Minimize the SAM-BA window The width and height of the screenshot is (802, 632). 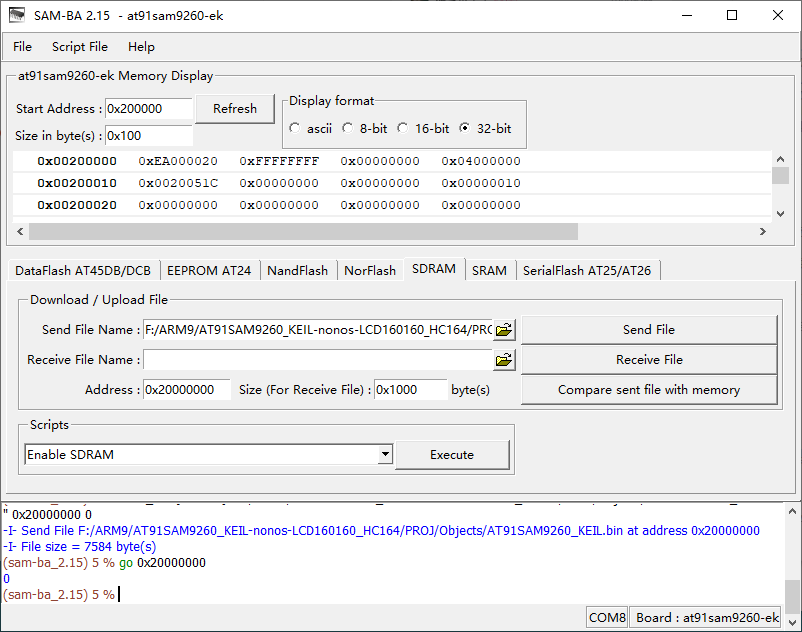(687, 15)
